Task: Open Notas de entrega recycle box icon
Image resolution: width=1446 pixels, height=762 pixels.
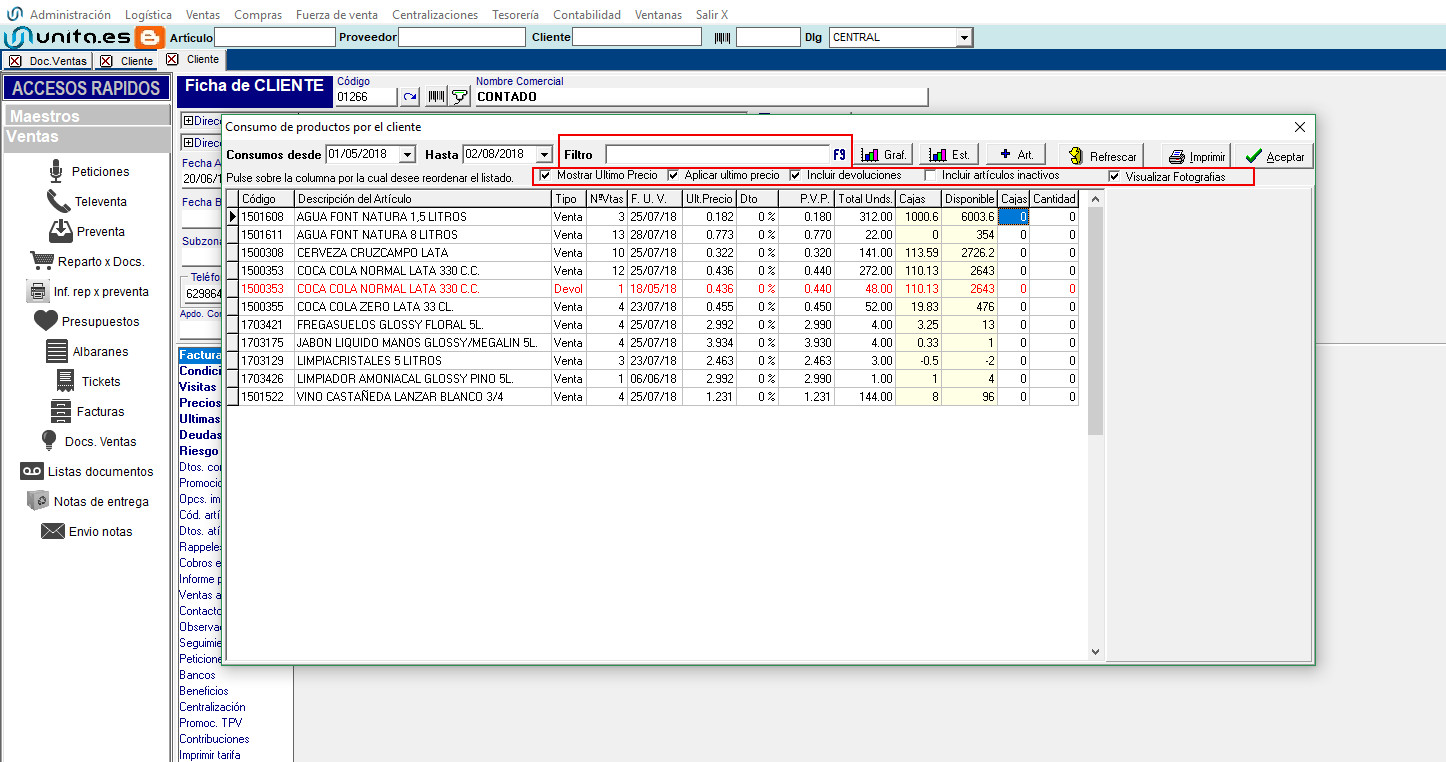Action: coord(37,501)
